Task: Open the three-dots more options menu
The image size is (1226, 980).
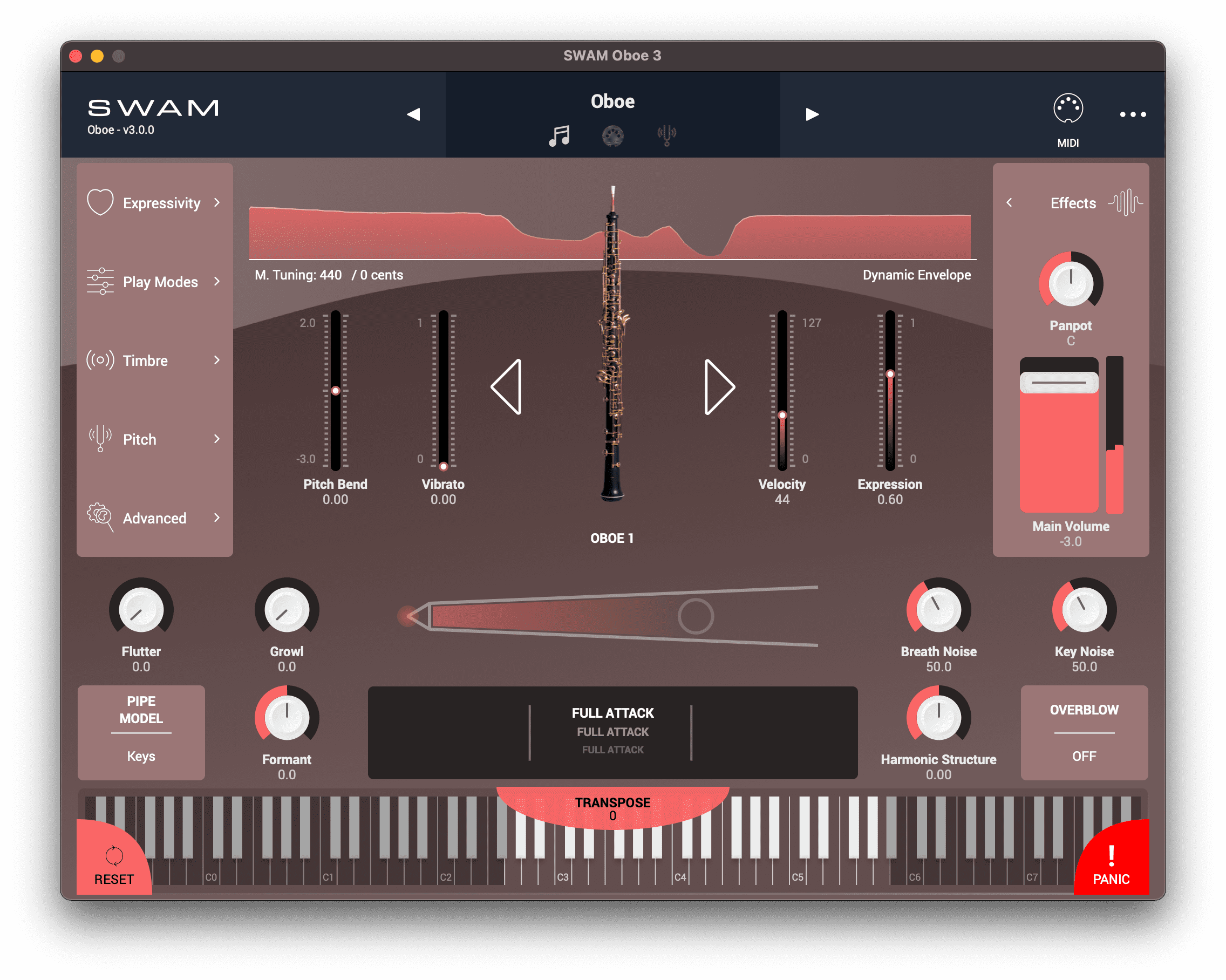Action: (1132, 114)
